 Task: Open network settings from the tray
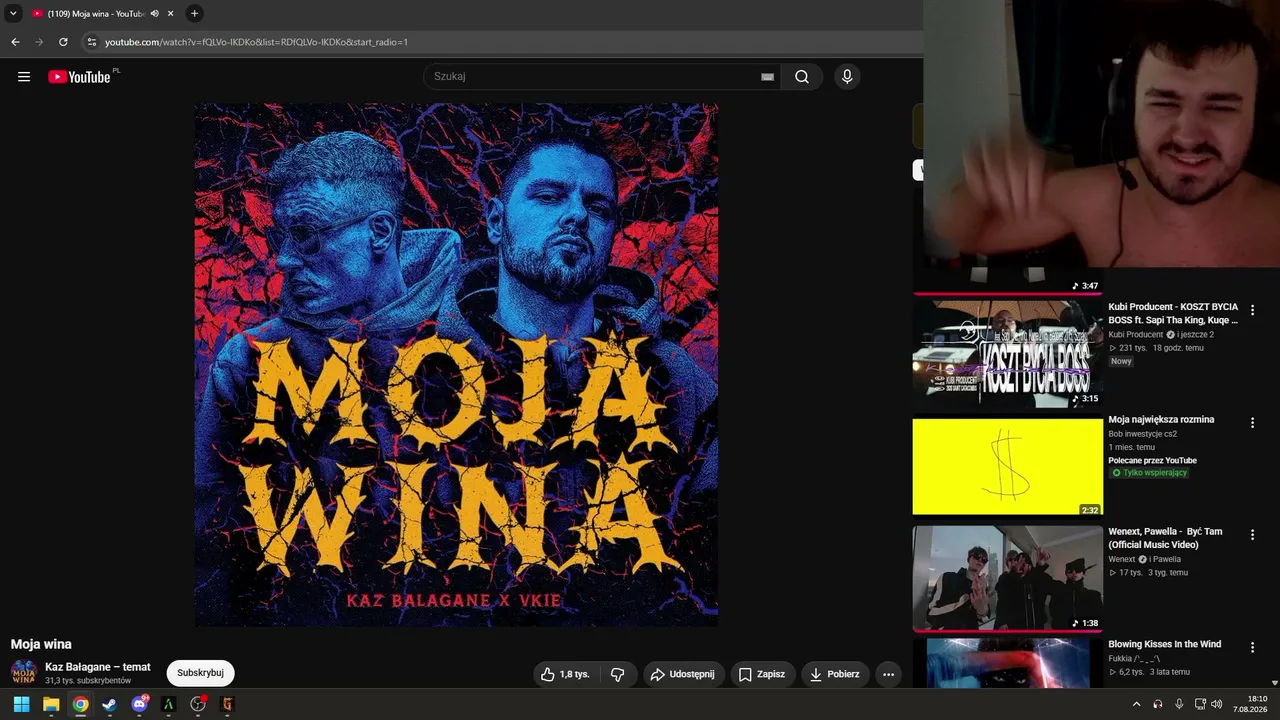tap(1200, 704)
